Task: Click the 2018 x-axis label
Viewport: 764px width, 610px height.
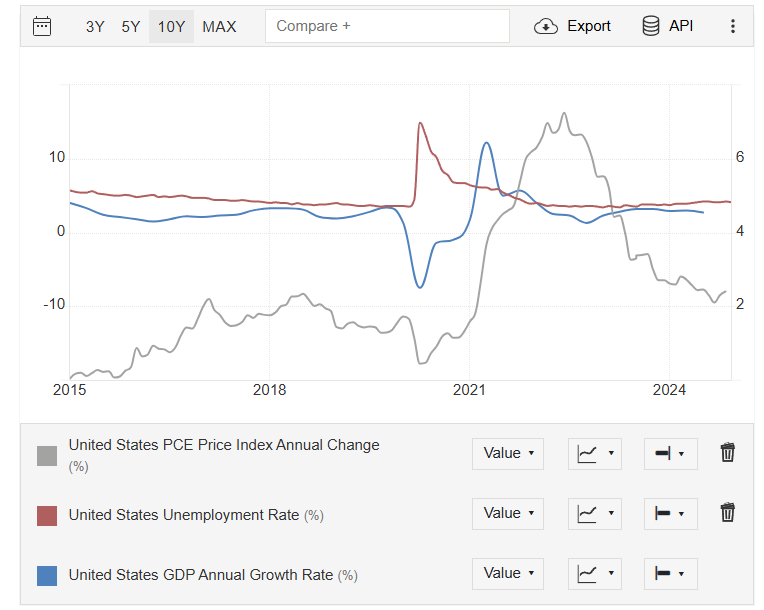Action: (269, 390)
